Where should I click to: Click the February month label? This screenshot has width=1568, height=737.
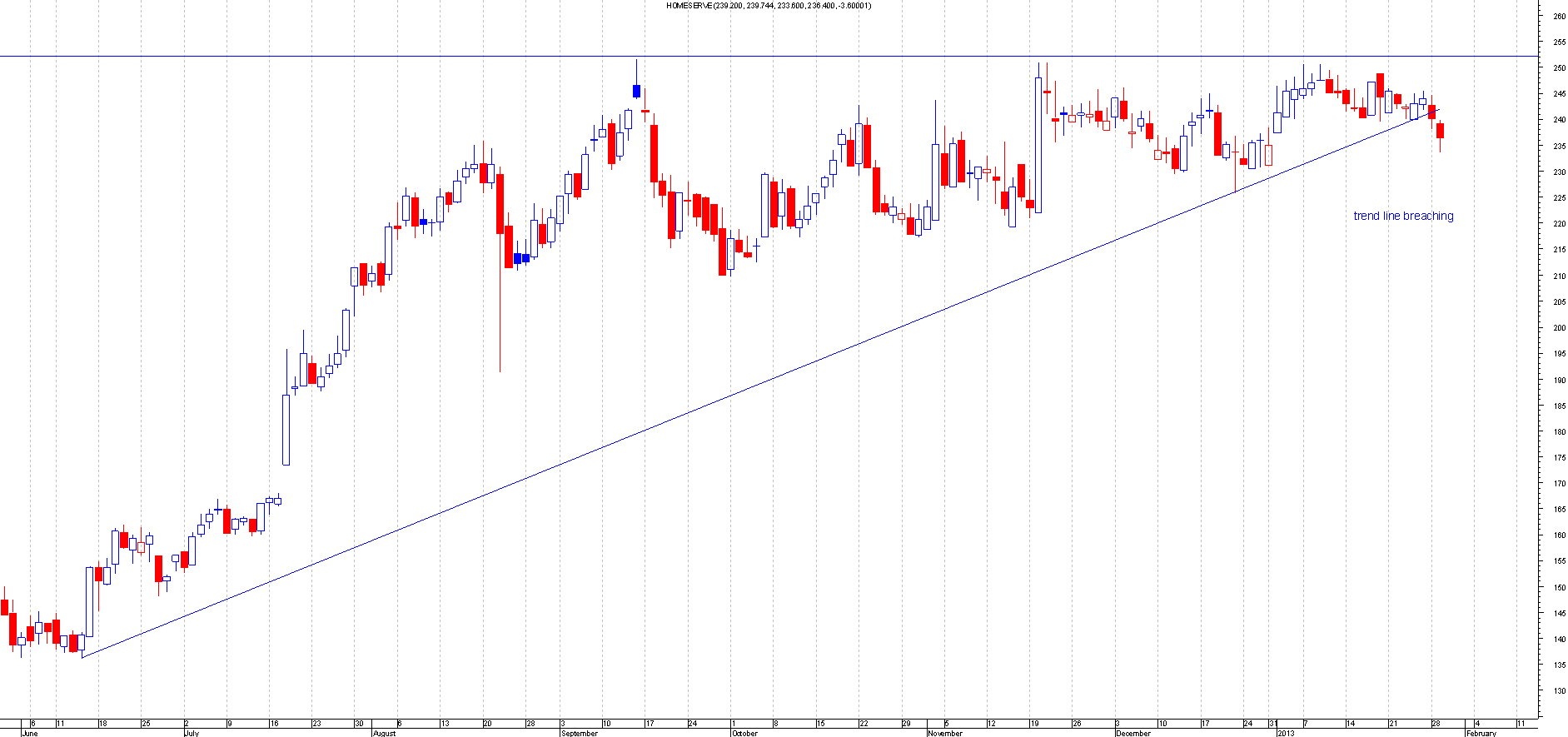[1481, 734]
